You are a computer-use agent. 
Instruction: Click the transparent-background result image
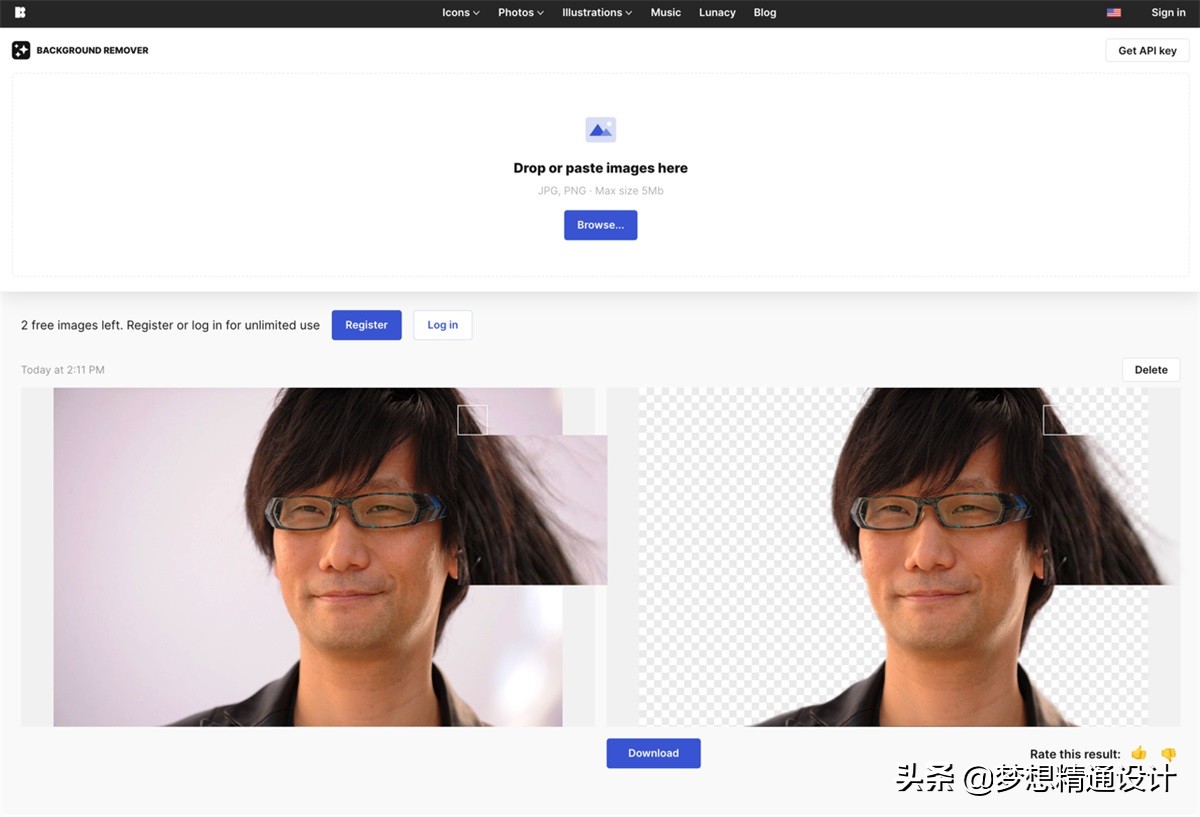893,557
